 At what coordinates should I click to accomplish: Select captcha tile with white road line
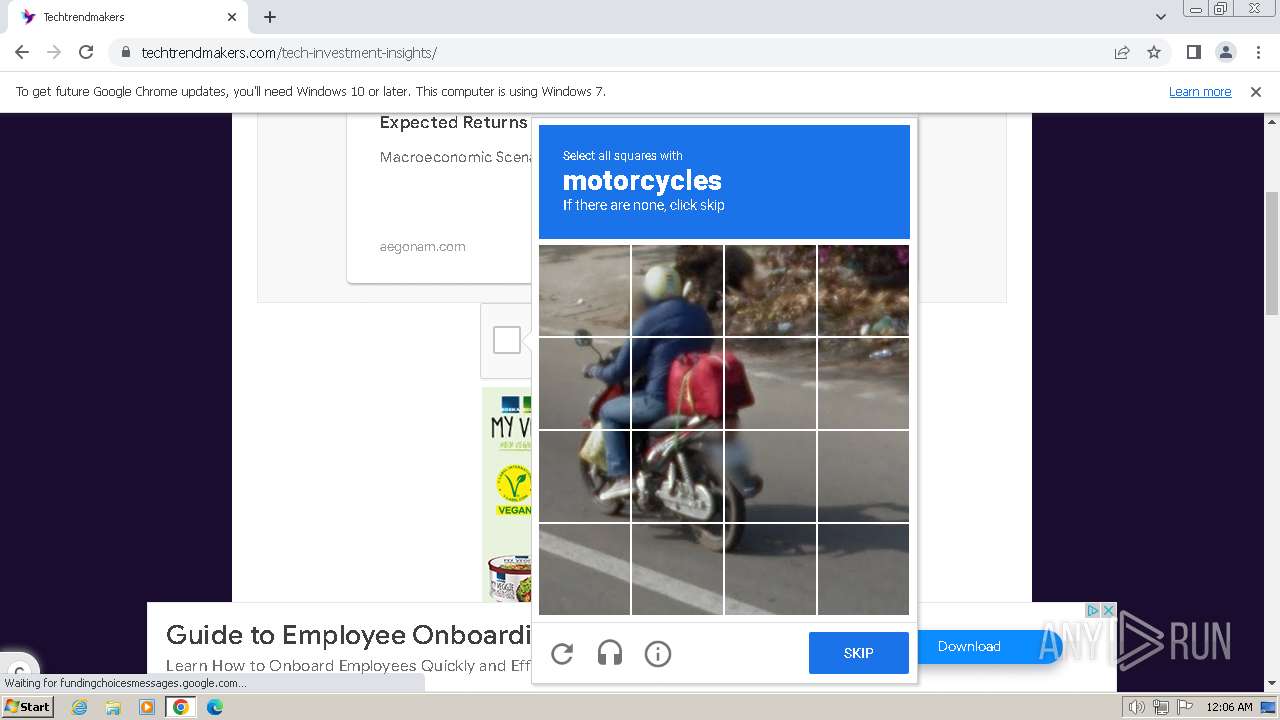point(584,569)
